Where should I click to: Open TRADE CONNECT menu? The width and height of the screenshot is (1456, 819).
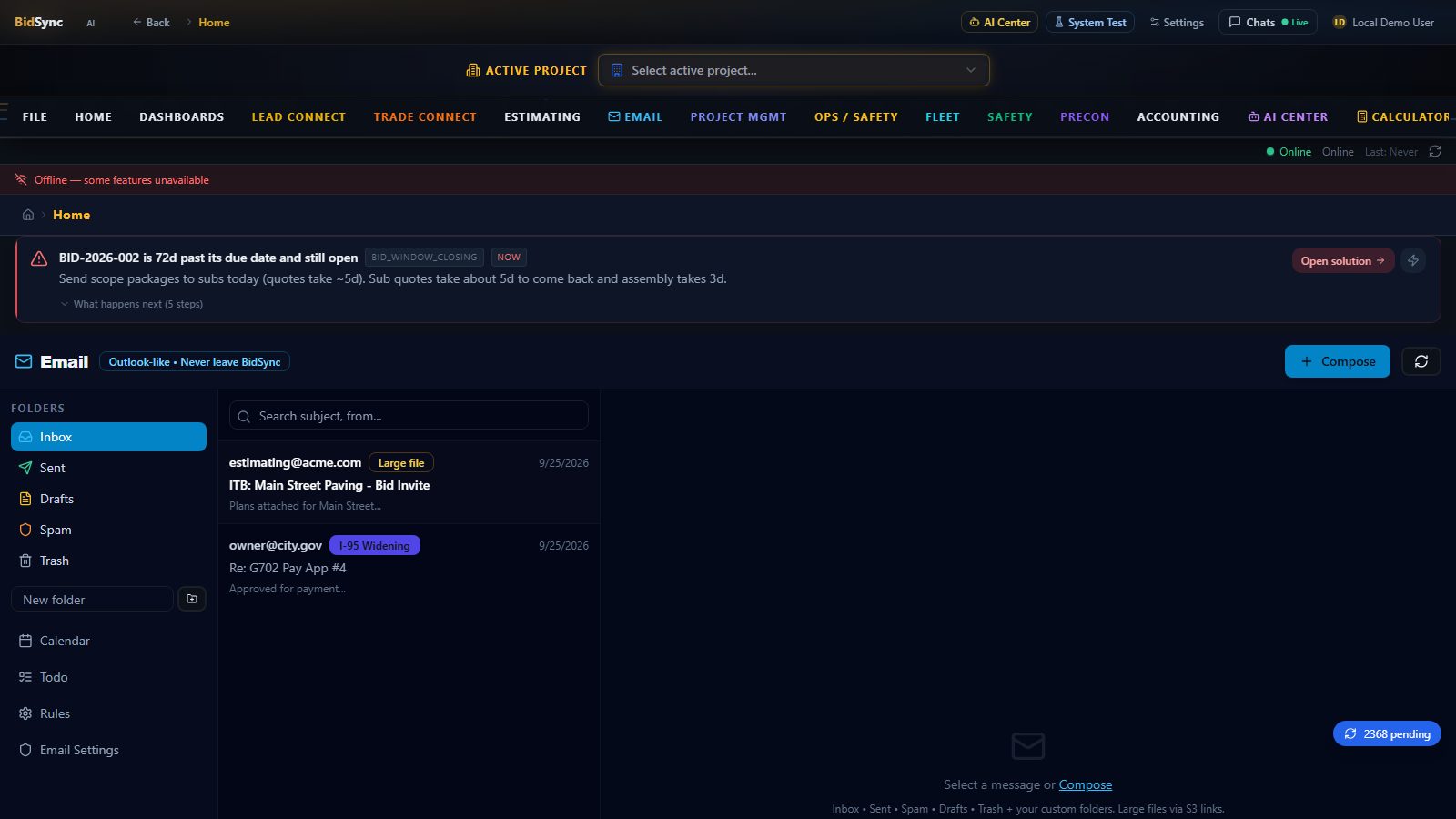click(x=425, y=116)
